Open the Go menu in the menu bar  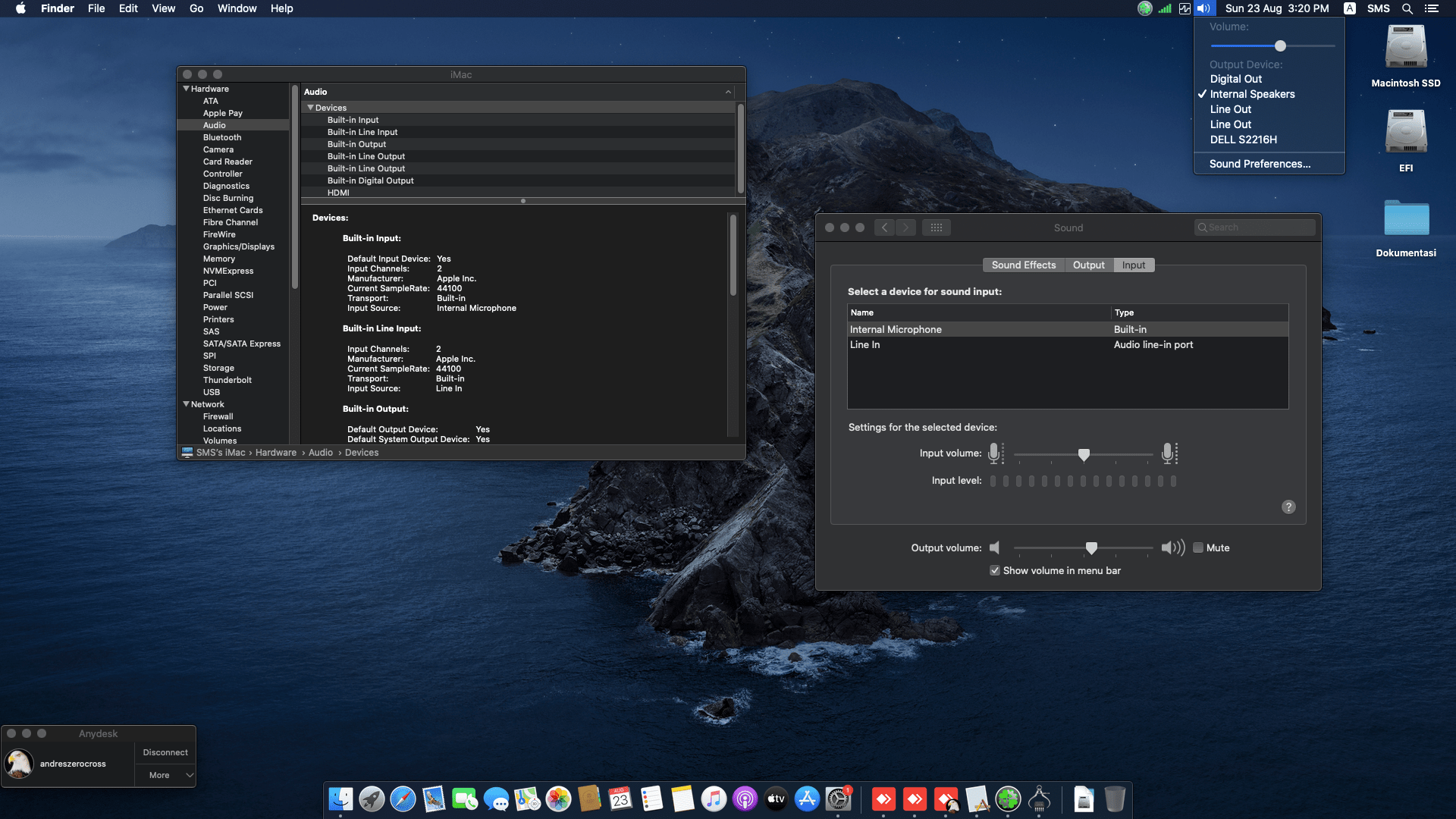tap(196, 8)
